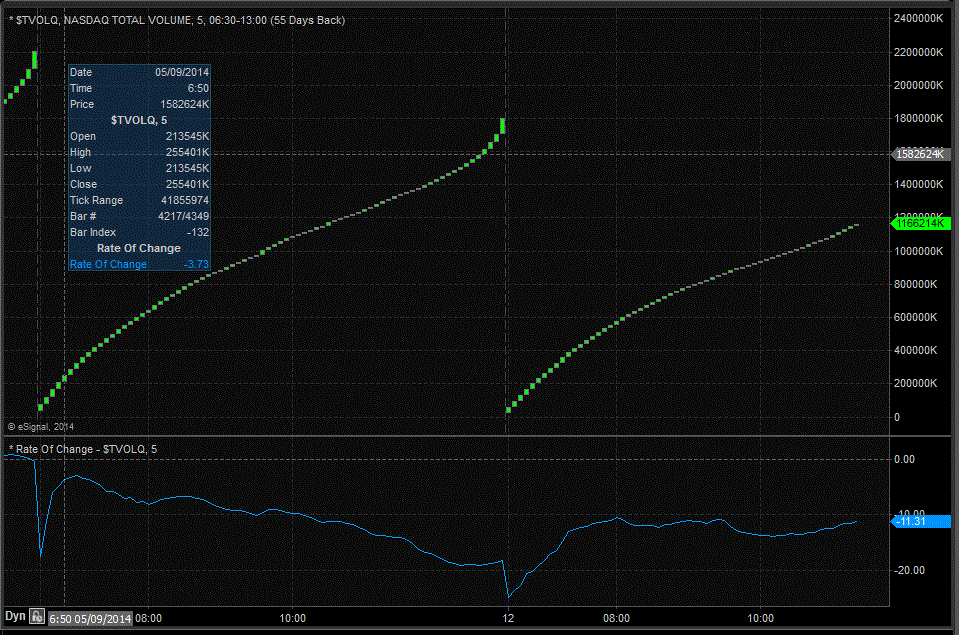Click the Bar Index -132 row

tap(139, 232)
